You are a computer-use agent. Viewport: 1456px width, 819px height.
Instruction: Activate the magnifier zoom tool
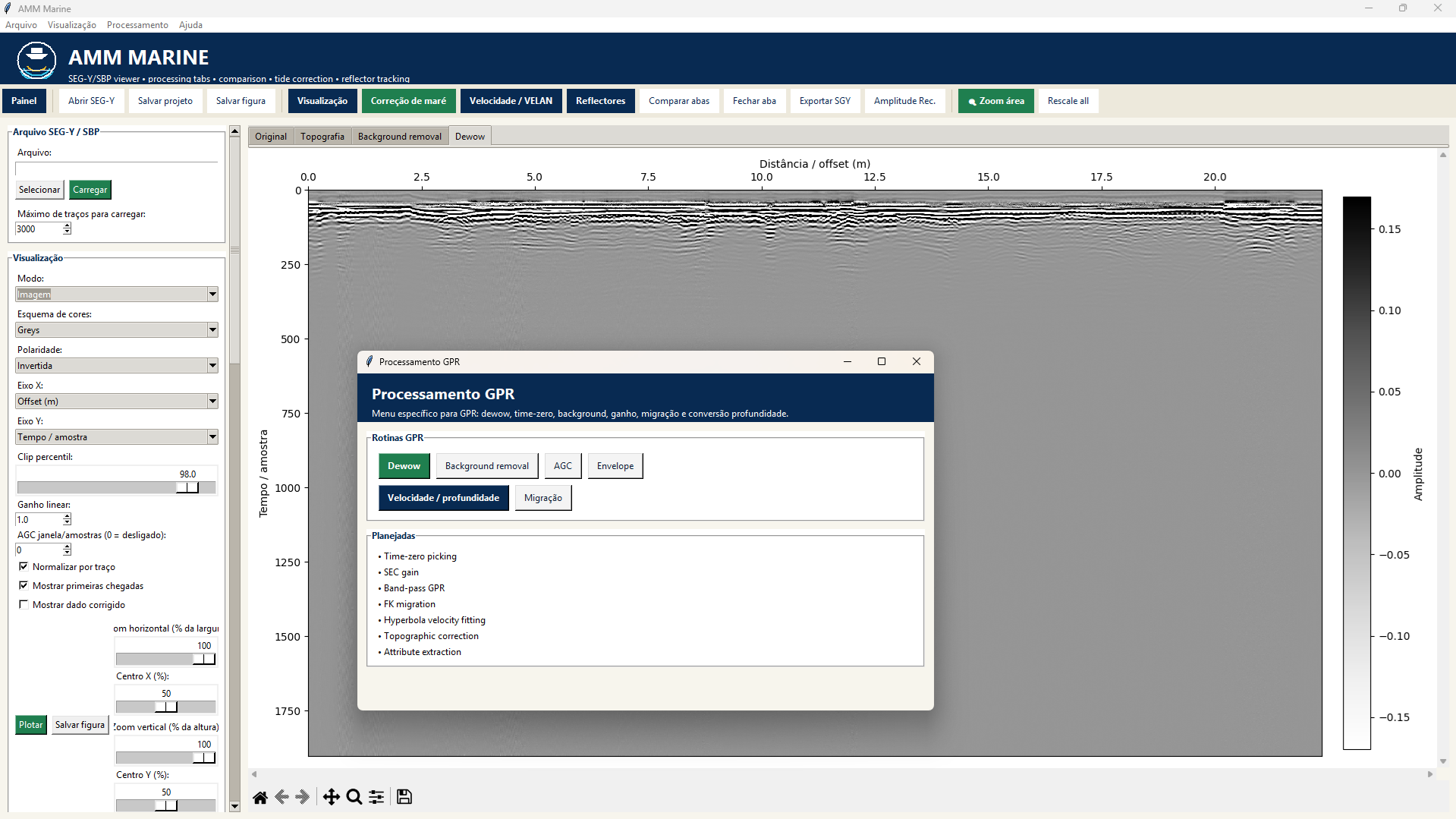click(354, 797)
